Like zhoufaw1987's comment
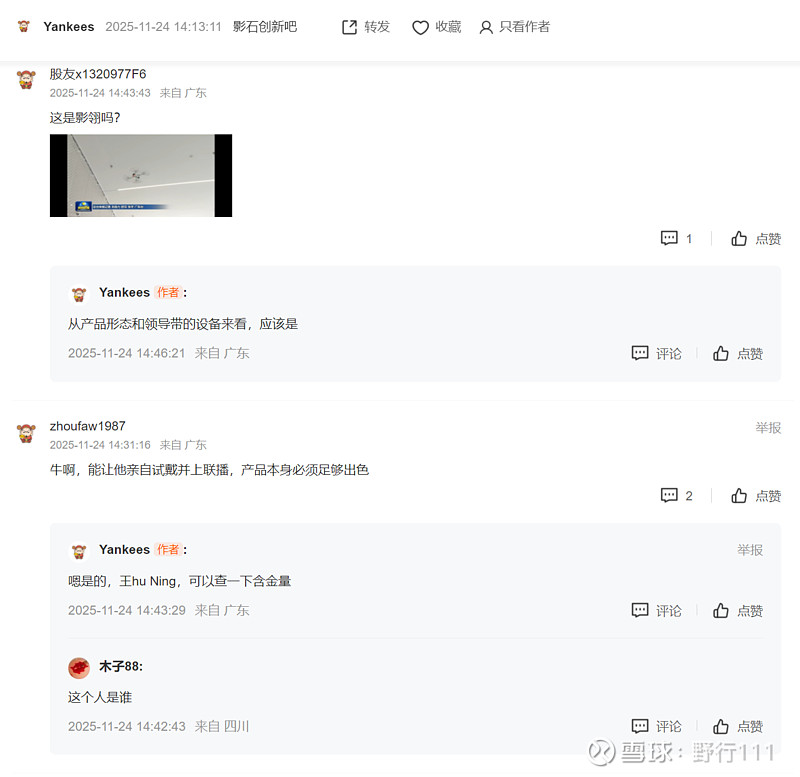The image size is (800, 777). [x=756, y=495]
